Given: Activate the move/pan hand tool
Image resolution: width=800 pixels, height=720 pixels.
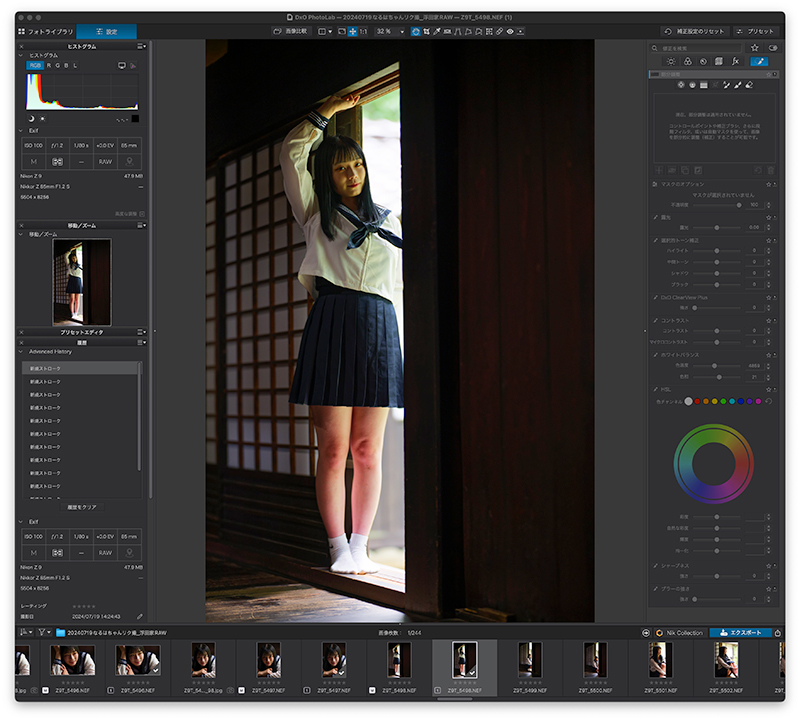Looking at the screenshot, I should (x=353, y=32).
